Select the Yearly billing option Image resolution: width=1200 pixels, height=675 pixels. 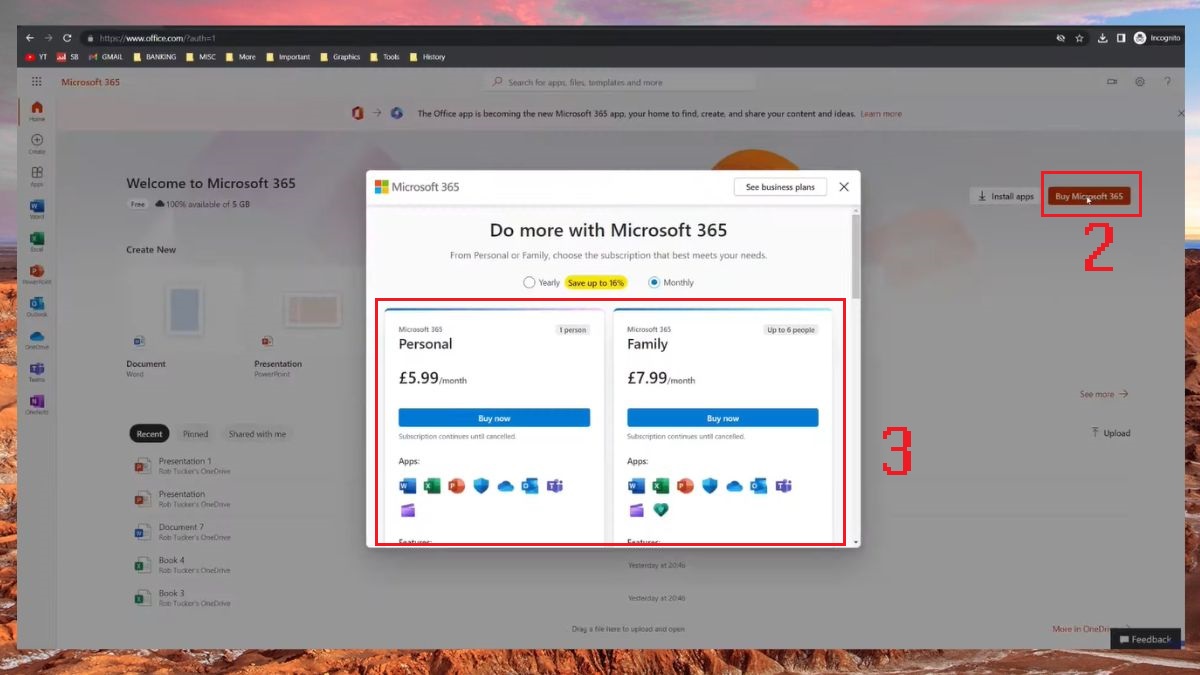coord(541,283)
